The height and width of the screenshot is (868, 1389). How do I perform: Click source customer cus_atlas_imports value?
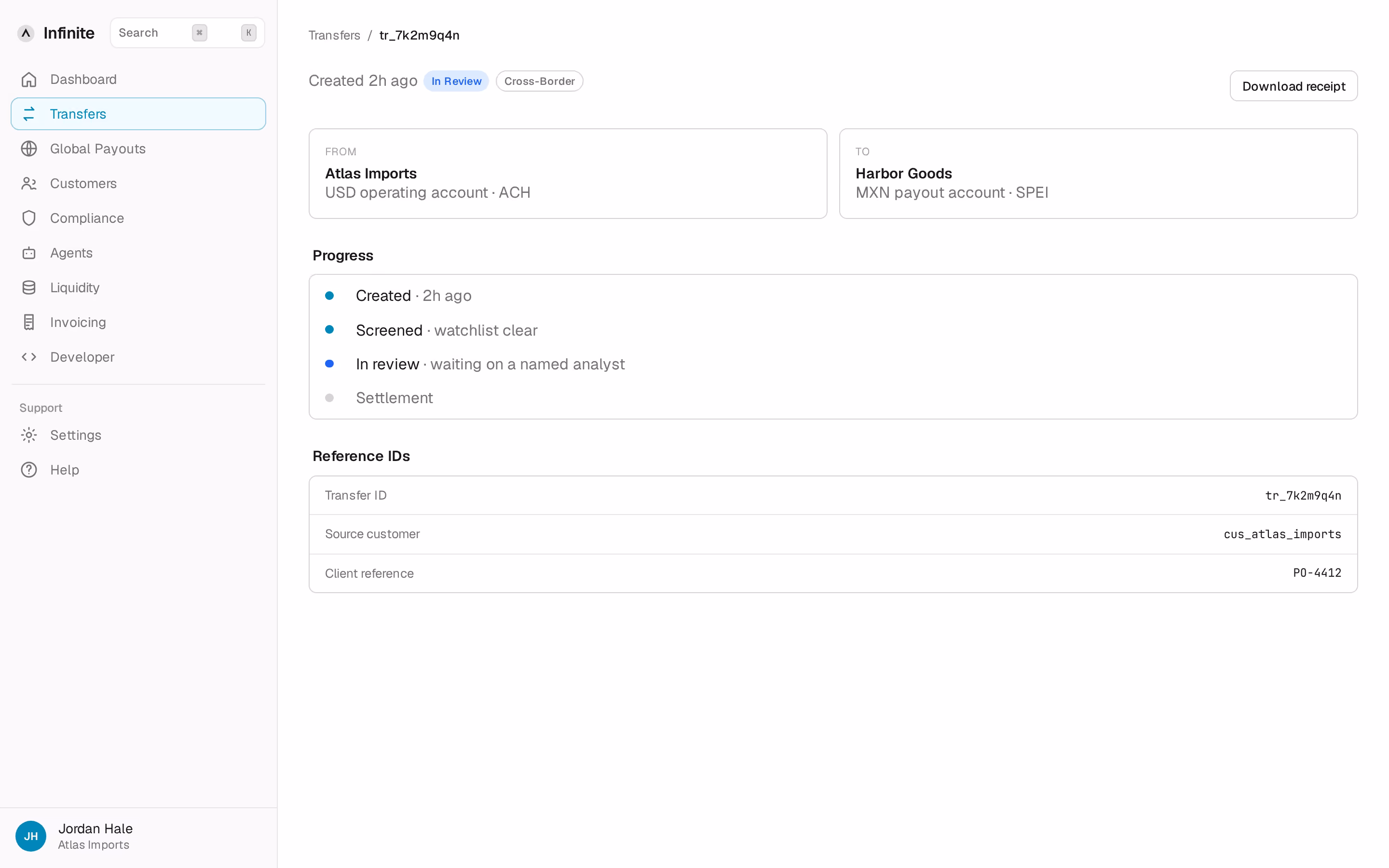pyautogui.click(x=1282, y=534)
